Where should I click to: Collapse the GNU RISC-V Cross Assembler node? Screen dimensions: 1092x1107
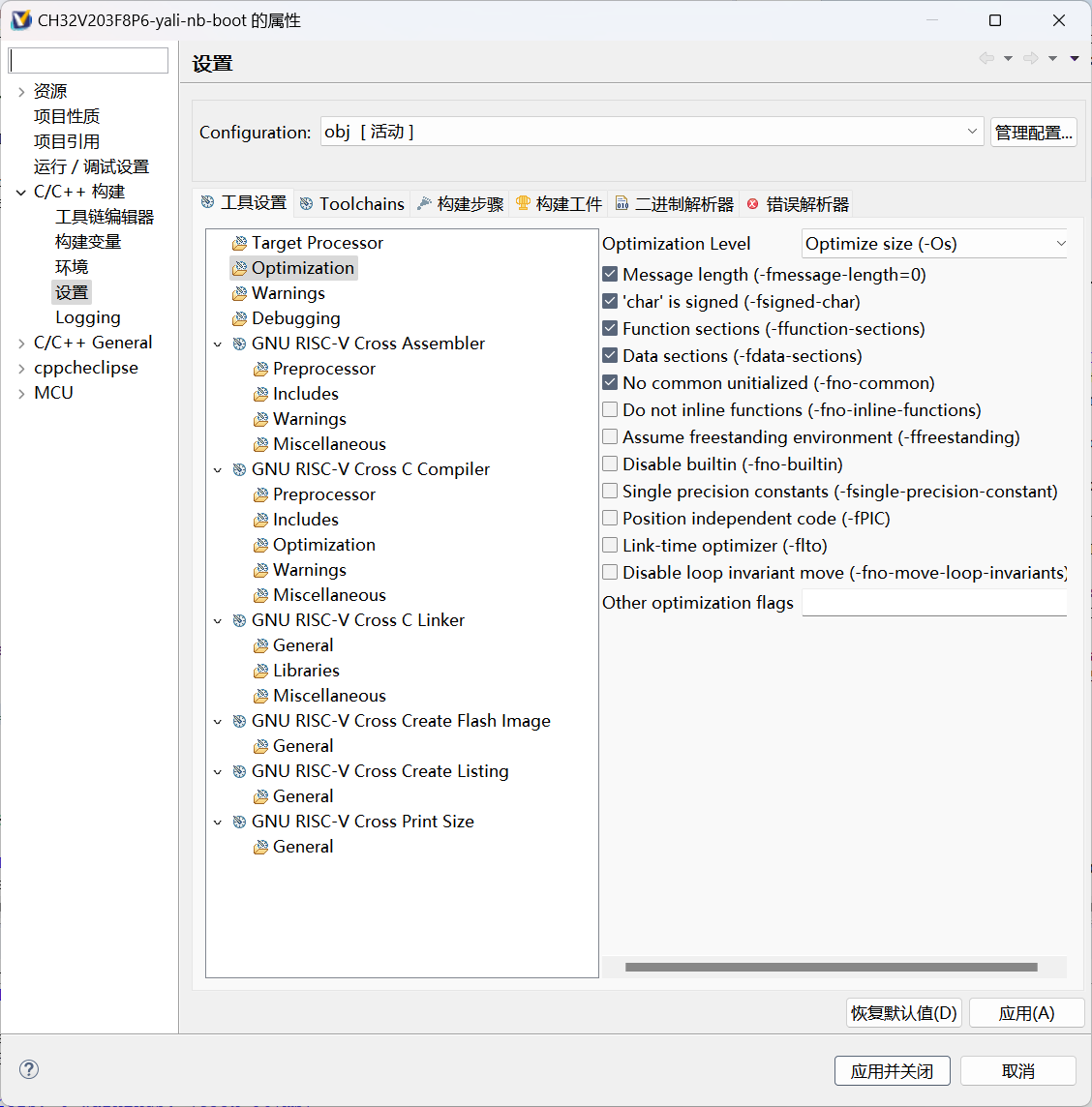[218, 344]
